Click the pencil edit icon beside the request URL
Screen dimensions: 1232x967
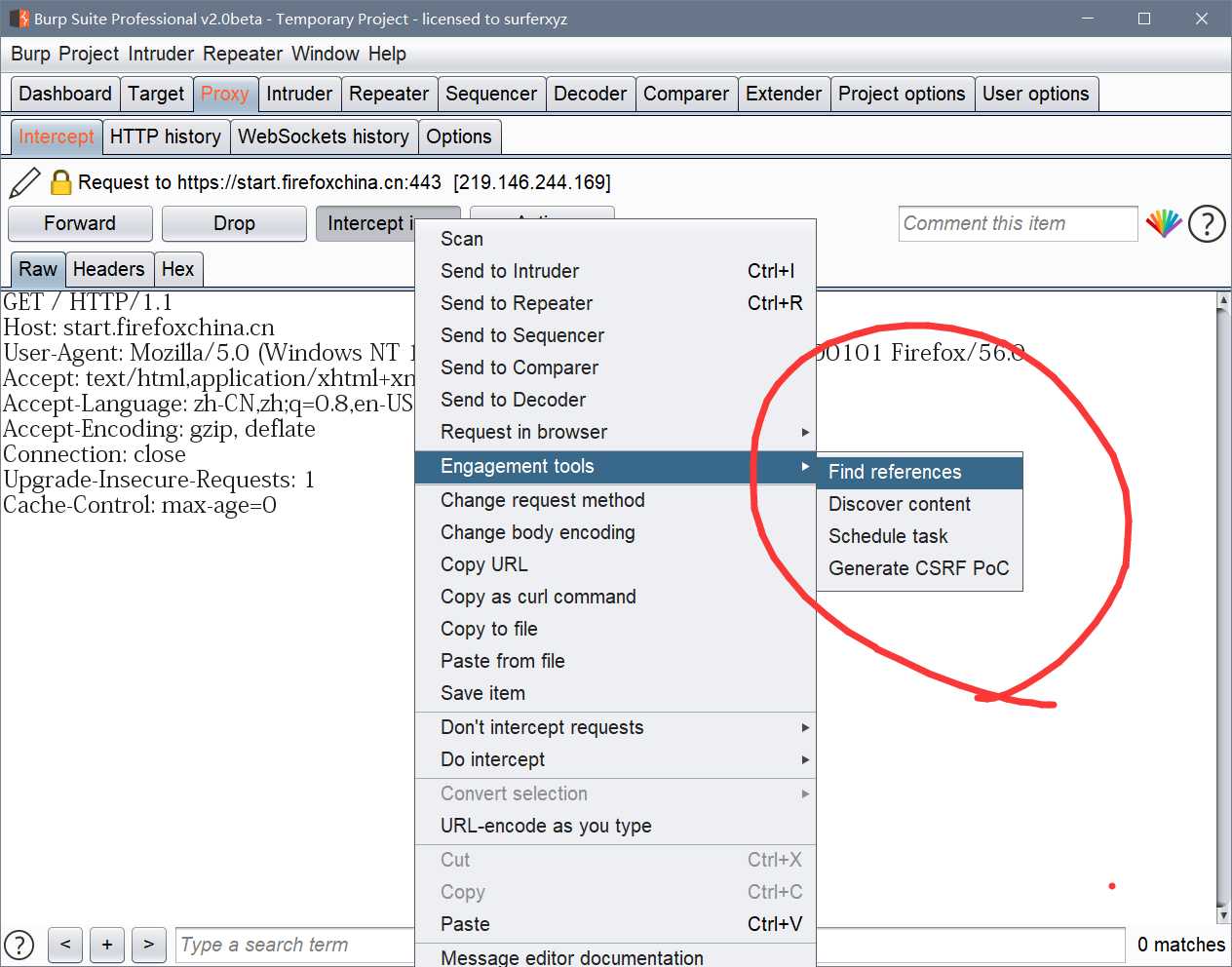(24, 182)
